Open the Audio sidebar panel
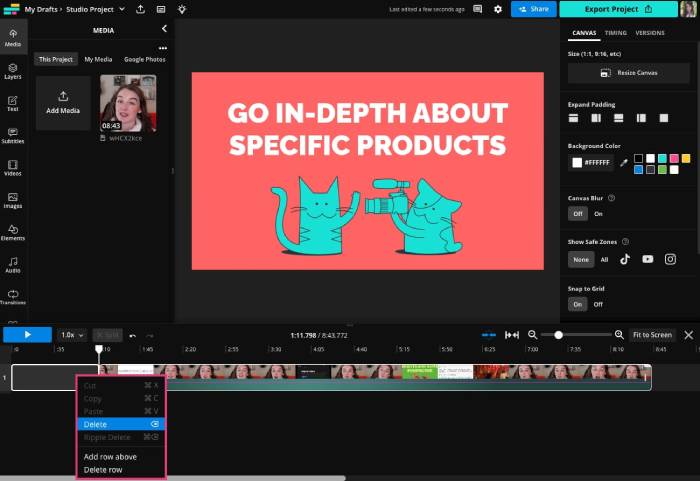The image size is (700, 481). tap(13, 265)
